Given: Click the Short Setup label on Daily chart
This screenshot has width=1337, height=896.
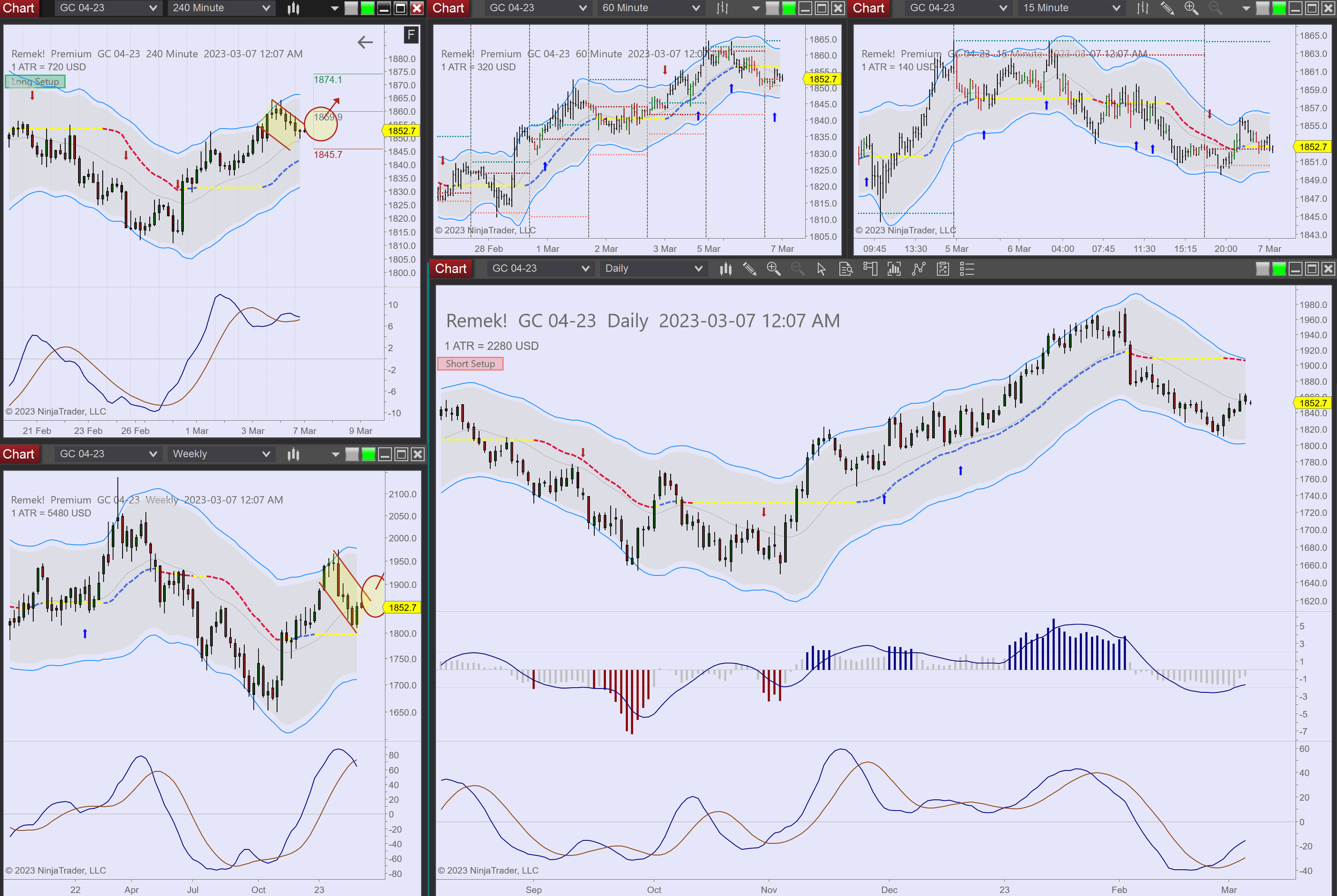Looking at the screenshot, I should [x=470, y=364].
